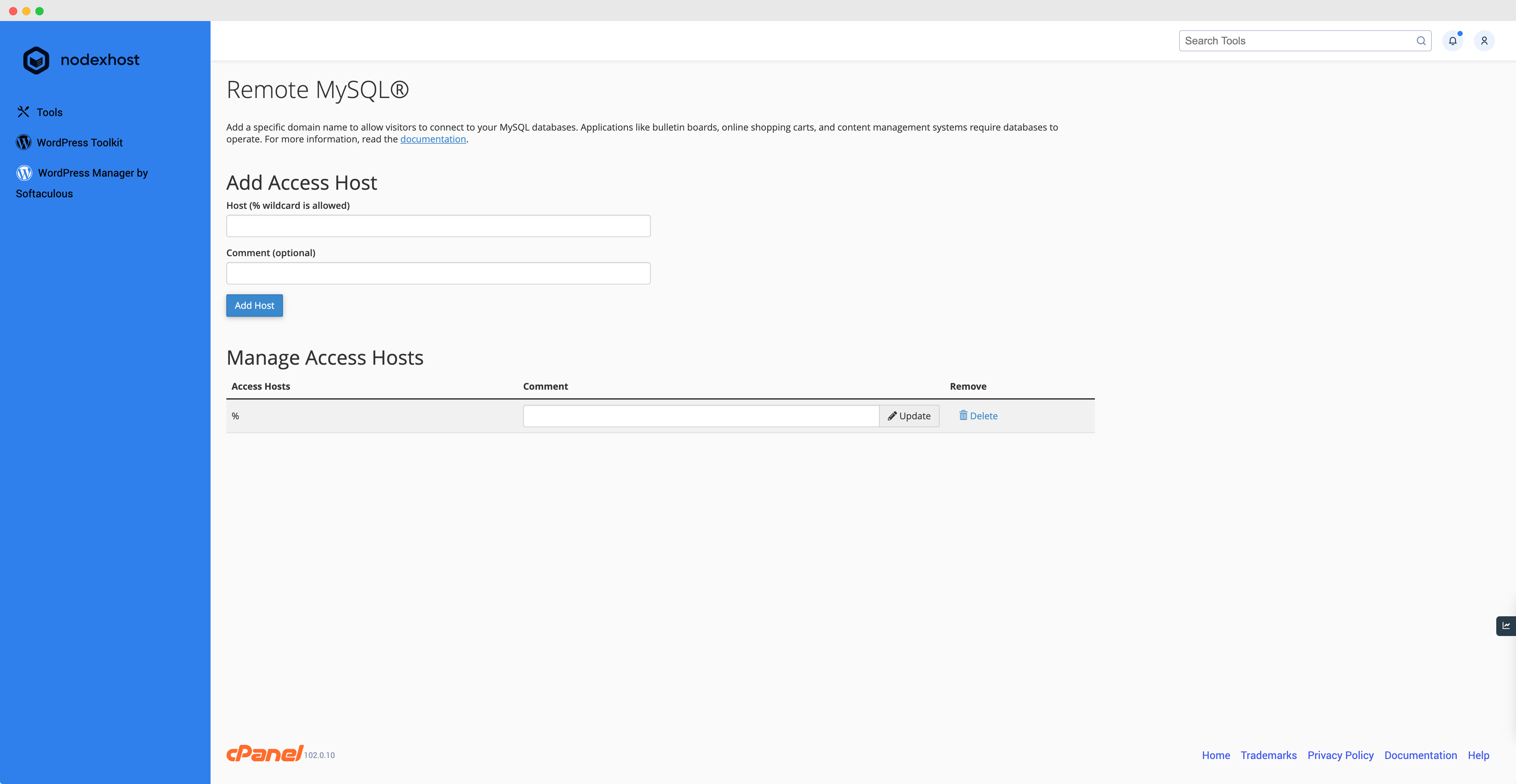Open the statistics chart side tab
Screen dimensions: 1516x784
(1506, 626)
